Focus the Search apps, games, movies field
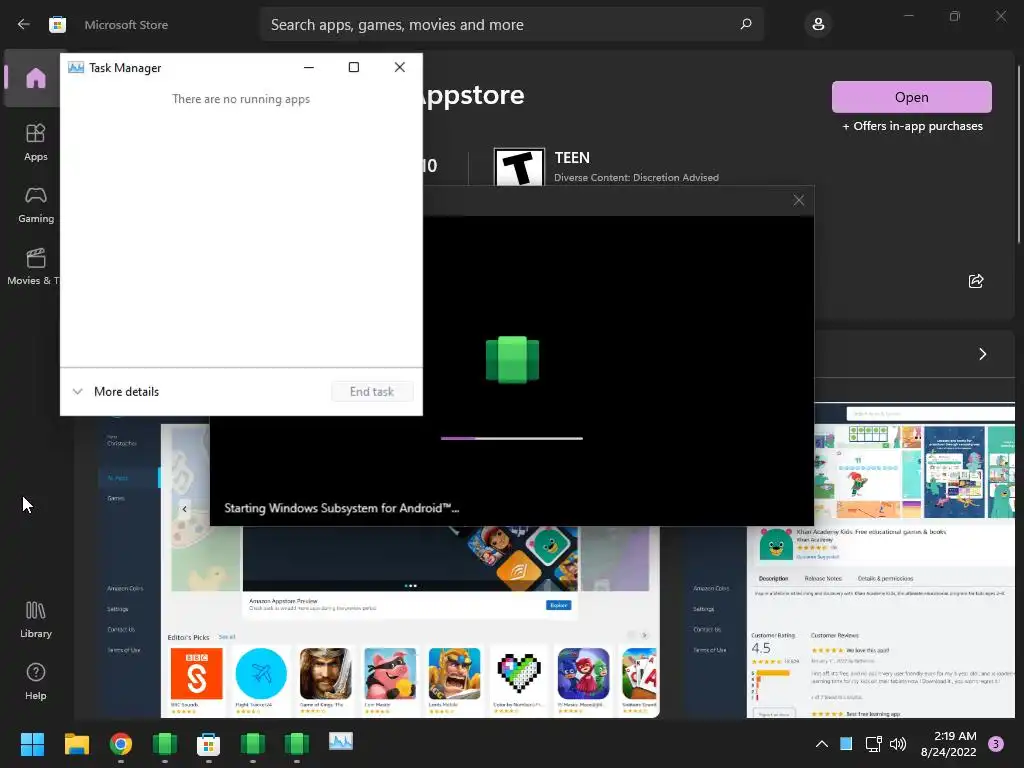 click(511, 25)
